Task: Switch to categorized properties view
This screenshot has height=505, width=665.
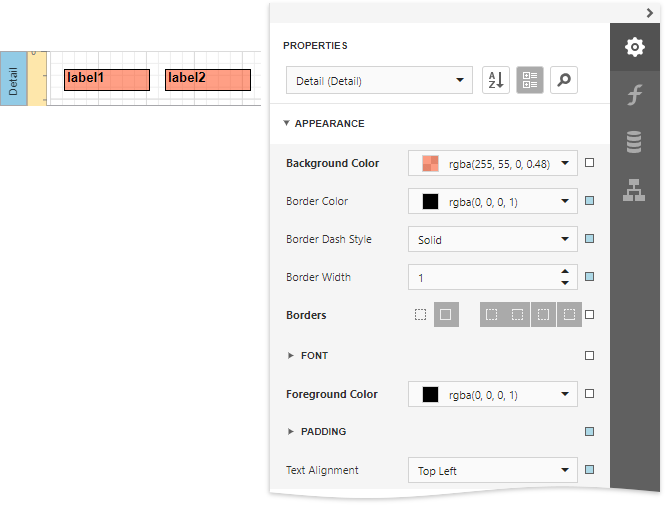Action: point(530,81)
